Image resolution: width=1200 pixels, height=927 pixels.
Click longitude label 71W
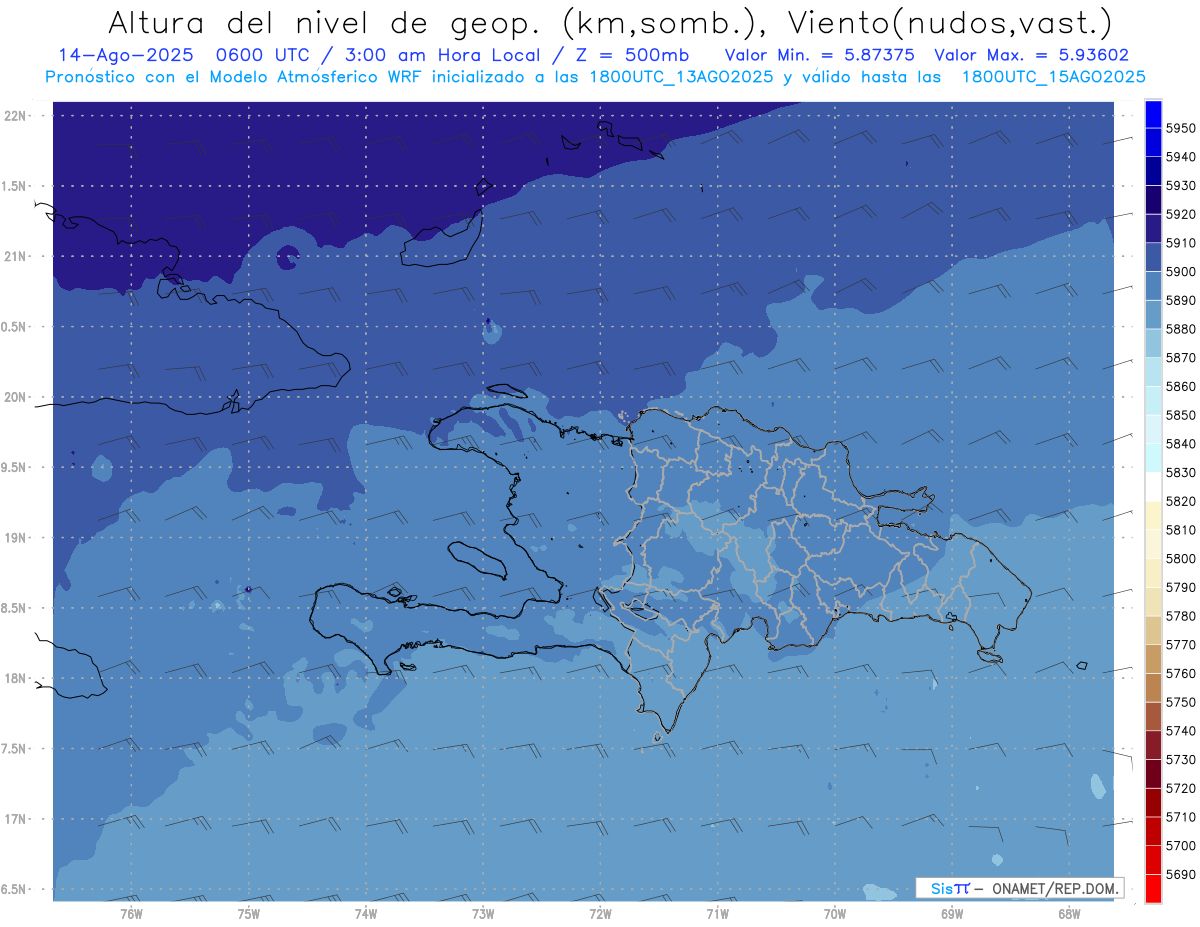click(717, 912)
